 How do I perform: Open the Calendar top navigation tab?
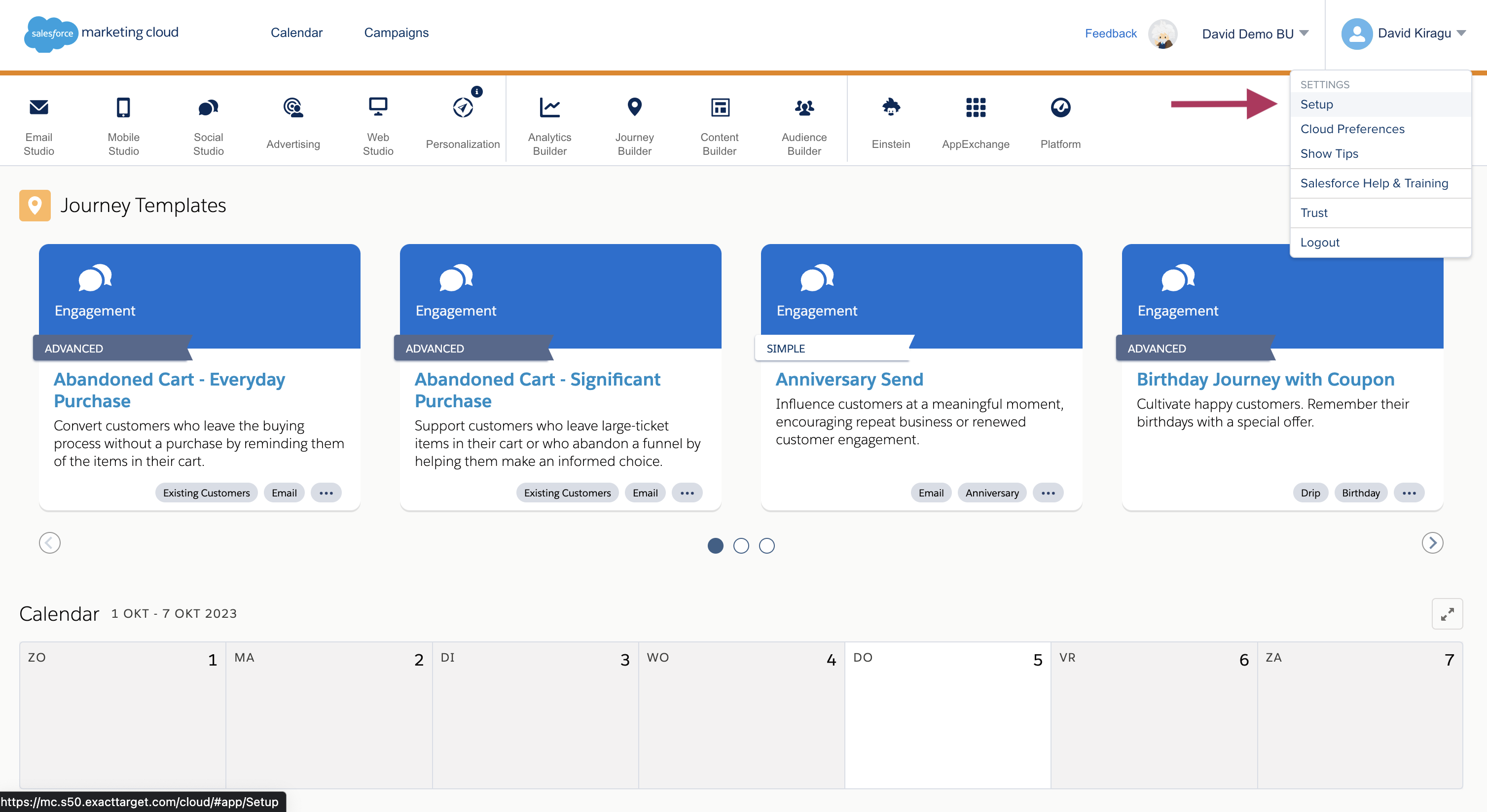coord(297,33)
